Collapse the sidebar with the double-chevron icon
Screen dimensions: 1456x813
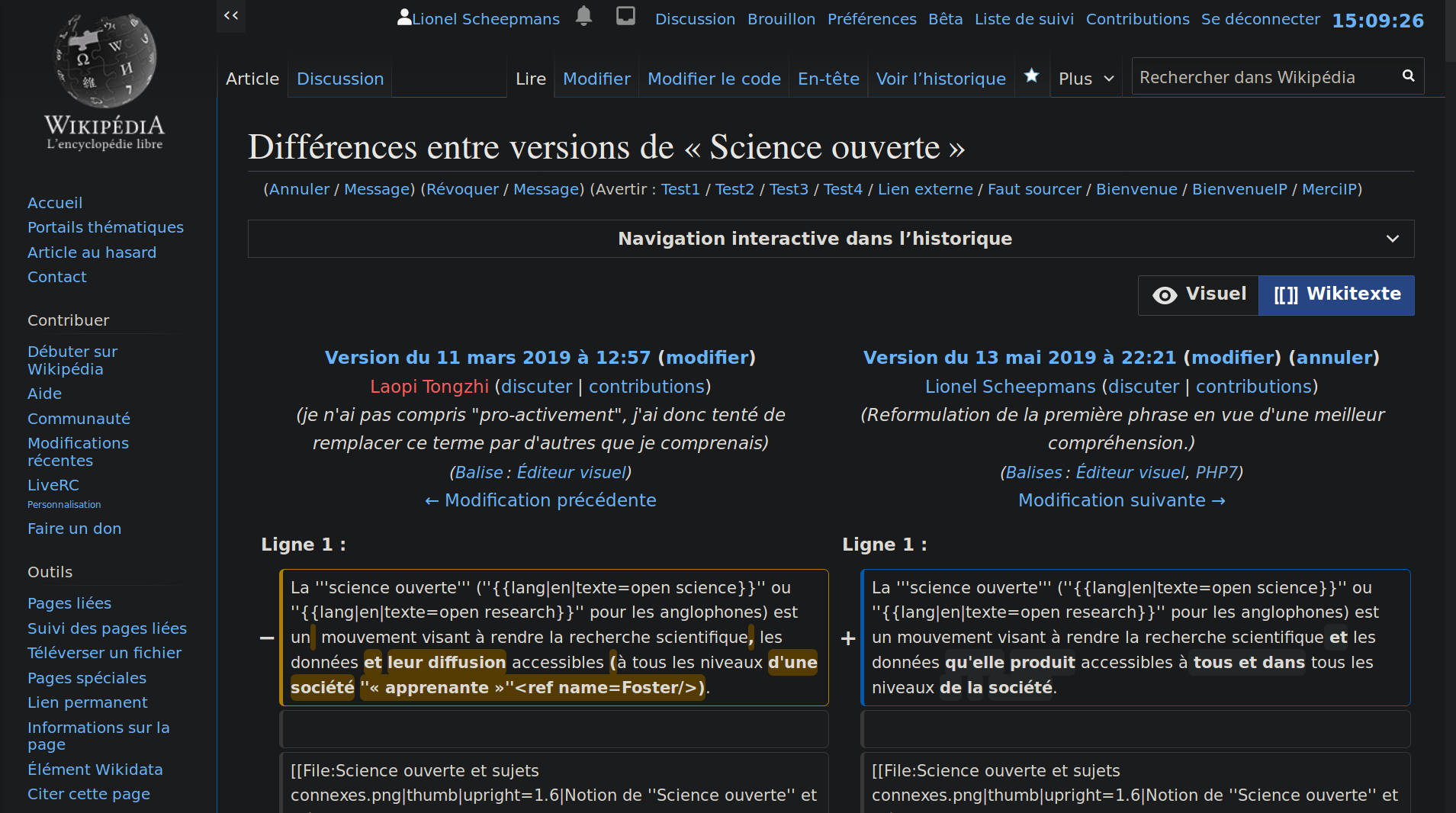tap(231, 15)
